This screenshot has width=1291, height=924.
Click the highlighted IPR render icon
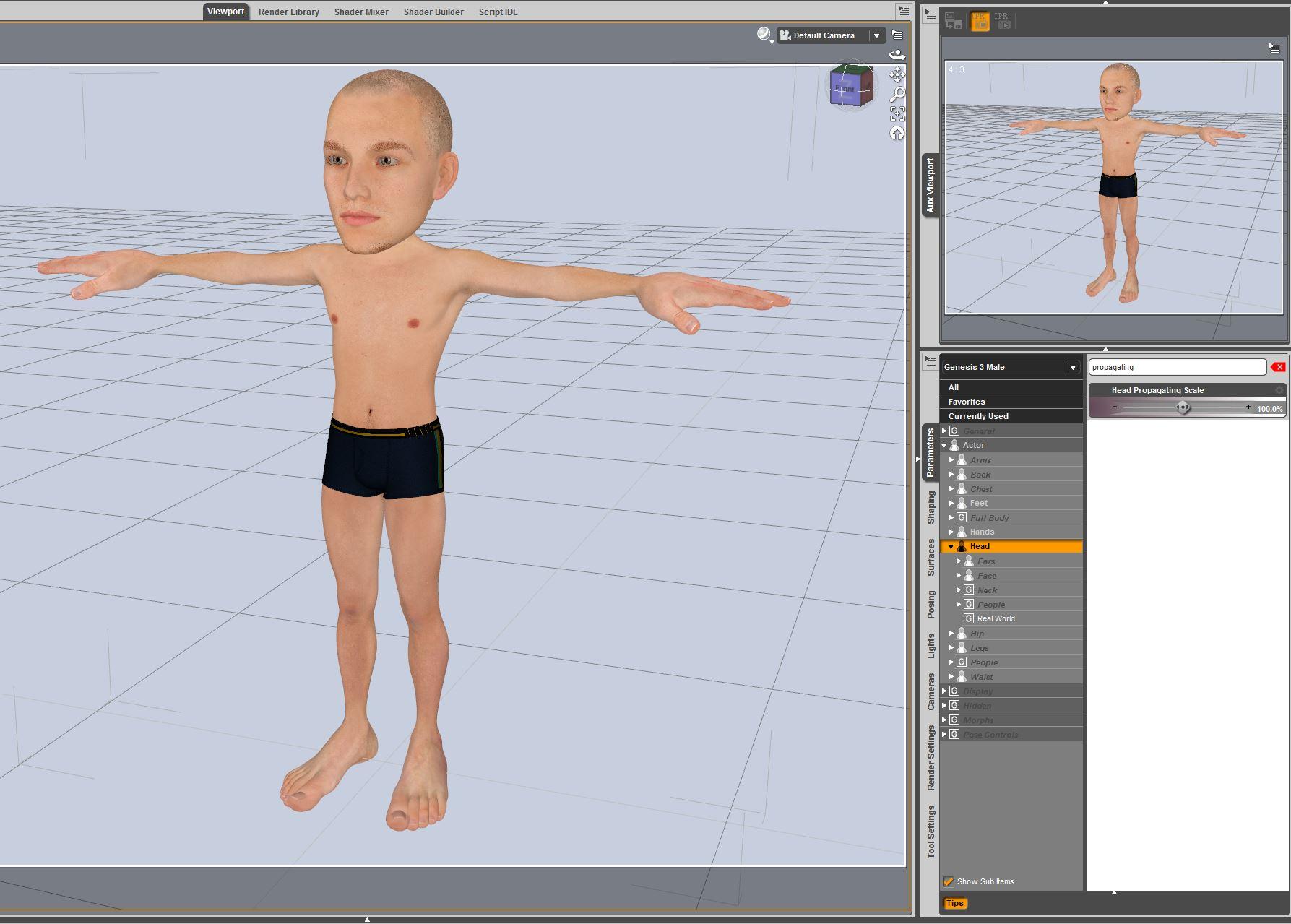pyautogui.click(x=980, y=21)
